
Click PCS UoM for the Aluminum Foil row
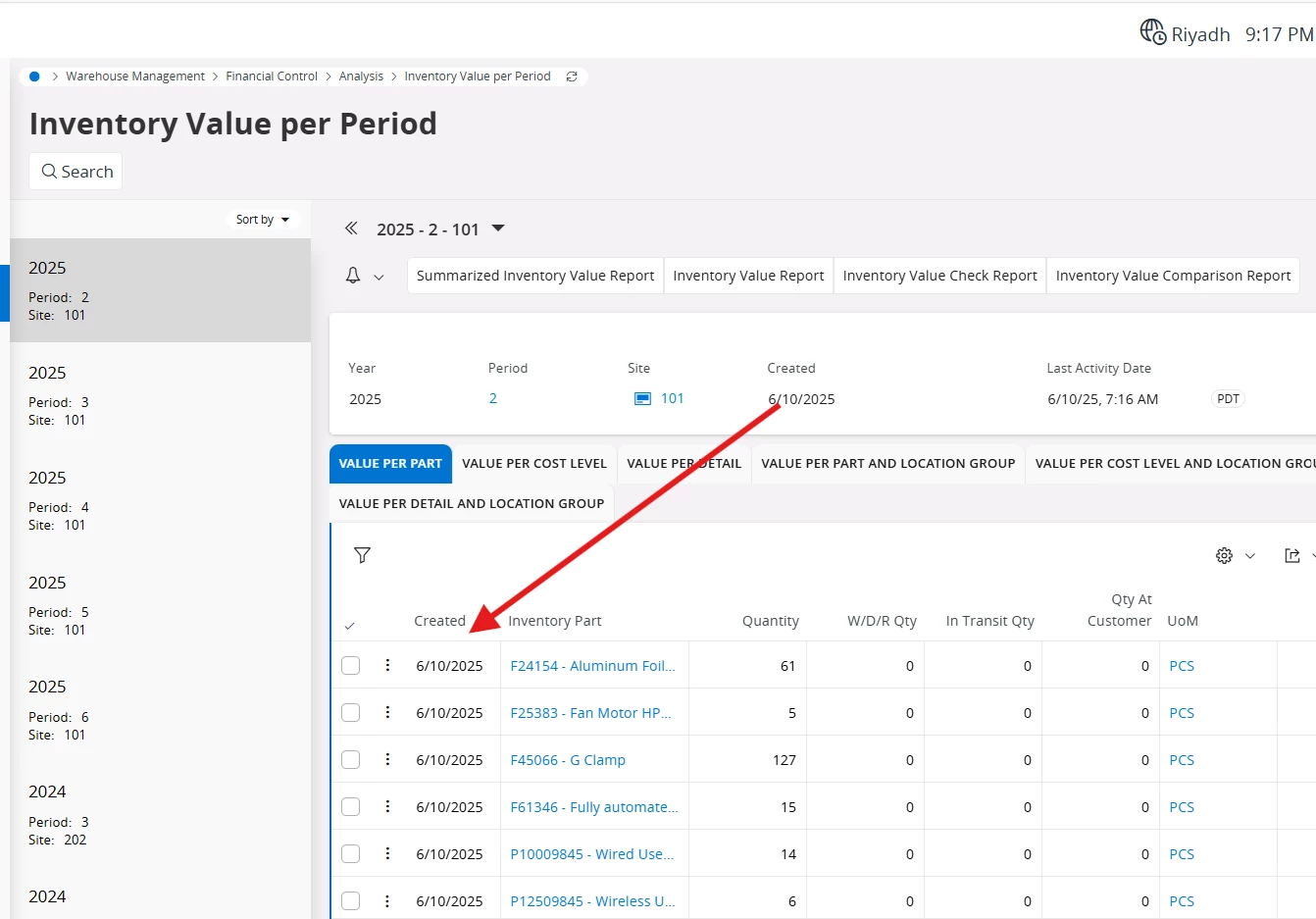pyautogui.click(x=1182, y=666)
